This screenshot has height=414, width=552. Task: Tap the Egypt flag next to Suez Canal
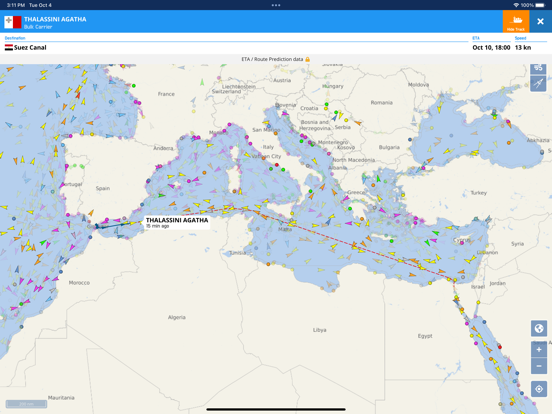point(8,48)
